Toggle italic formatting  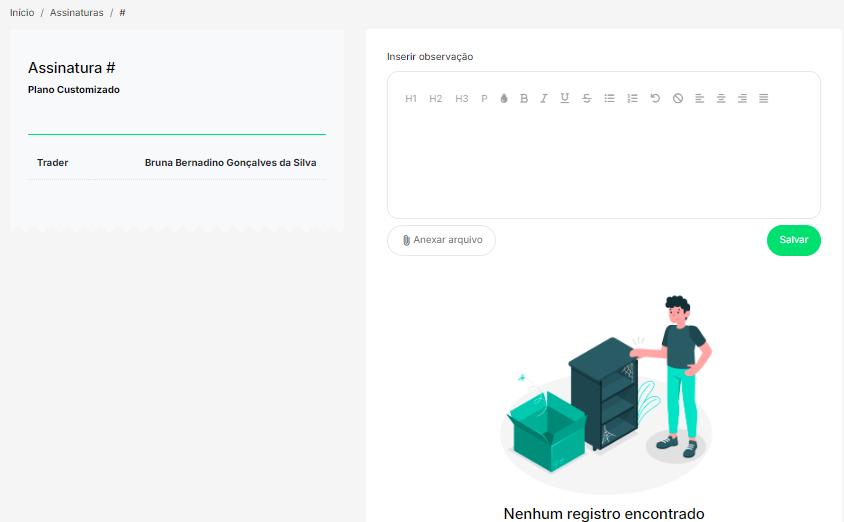coord(544,99)
